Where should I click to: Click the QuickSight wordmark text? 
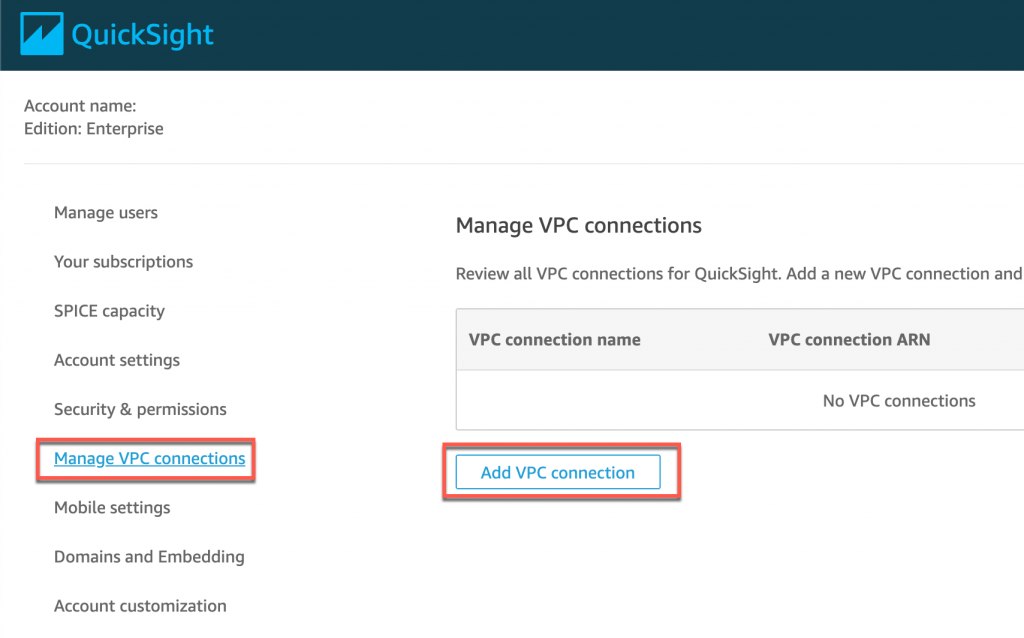pos(142,36)
